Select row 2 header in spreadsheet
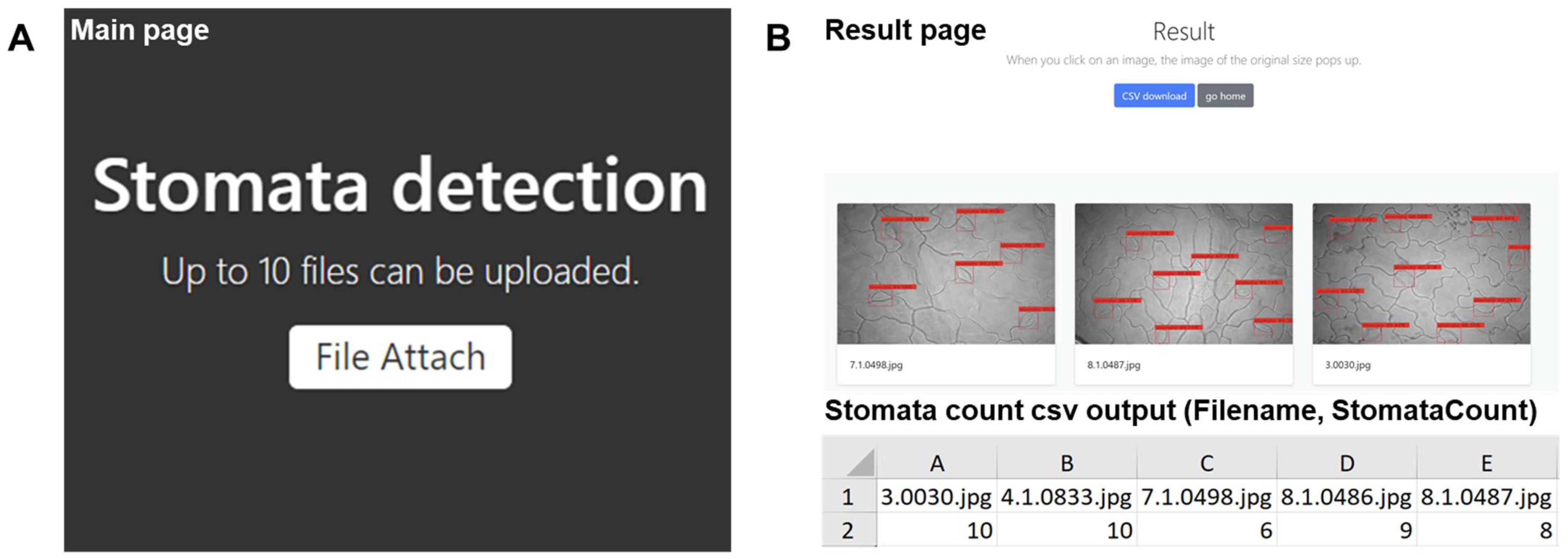The height and width of the screenshot is (559, 1568). point(848,530)
